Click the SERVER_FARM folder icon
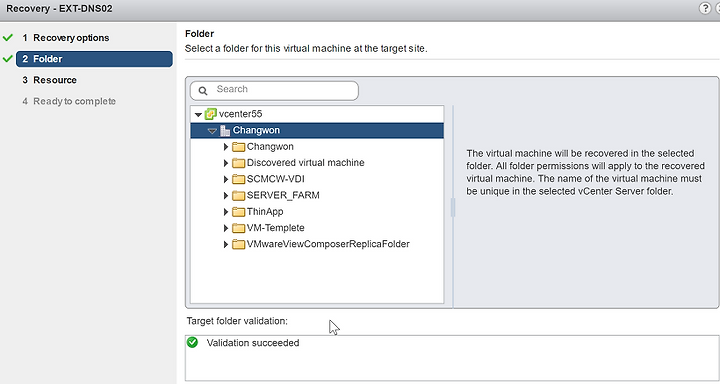720x384 pixels. tap(238, 195)
